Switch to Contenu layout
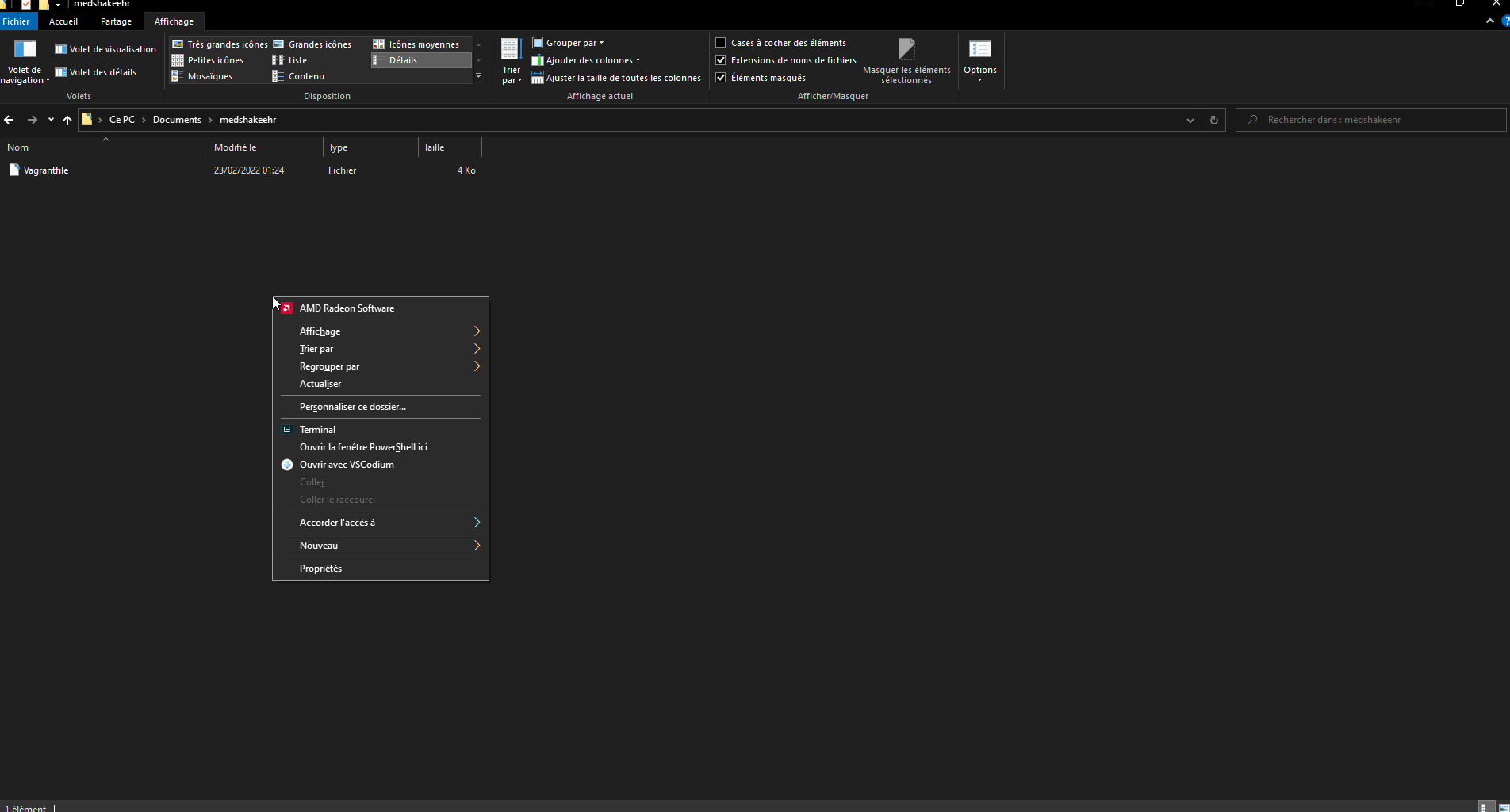The image size is (1510, 812). (x=298, y=76)
